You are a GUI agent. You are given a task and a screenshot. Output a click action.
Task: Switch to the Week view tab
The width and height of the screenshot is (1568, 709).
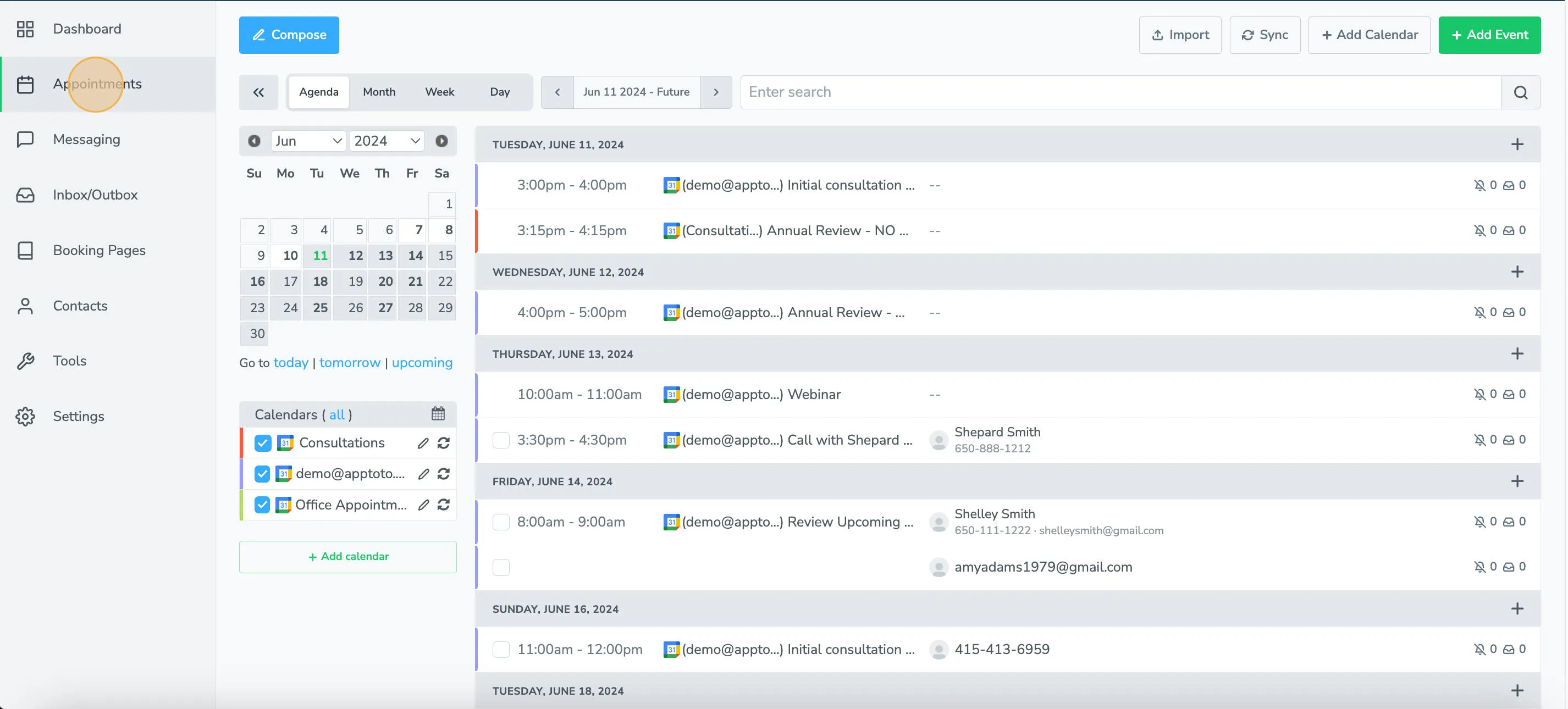point(439,92)
